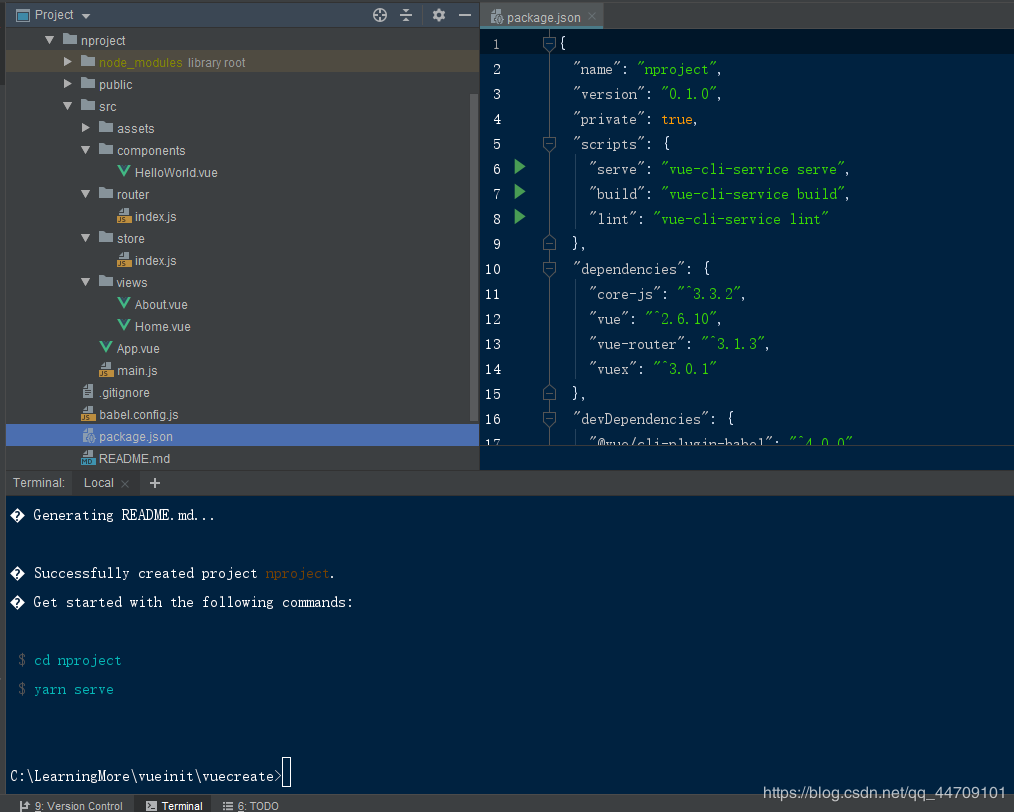Collapse the components folder

[85, 150]
